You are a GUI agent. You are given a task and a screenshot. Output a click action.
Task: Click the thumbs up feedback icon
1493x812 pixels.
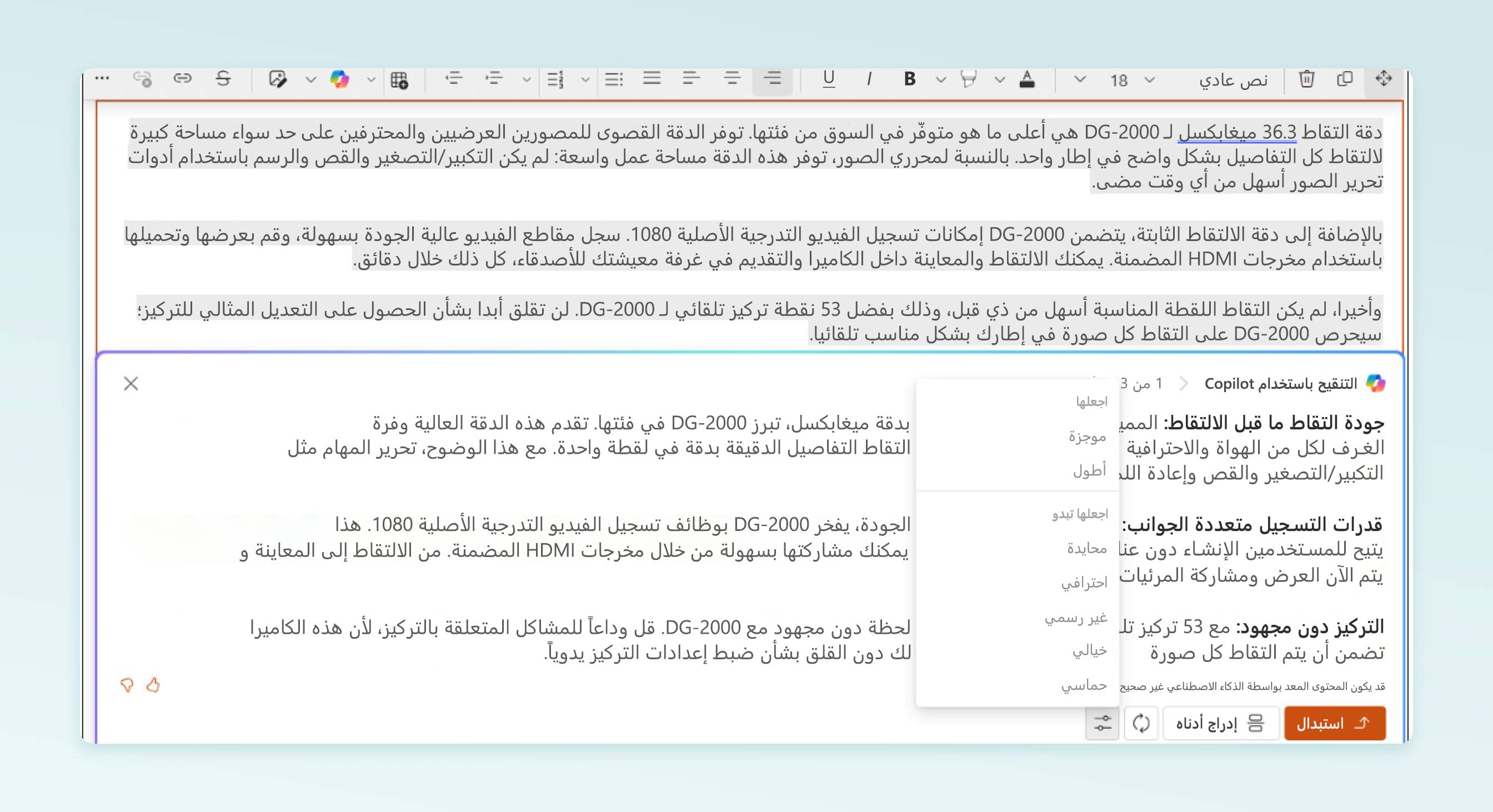[153, 685]
